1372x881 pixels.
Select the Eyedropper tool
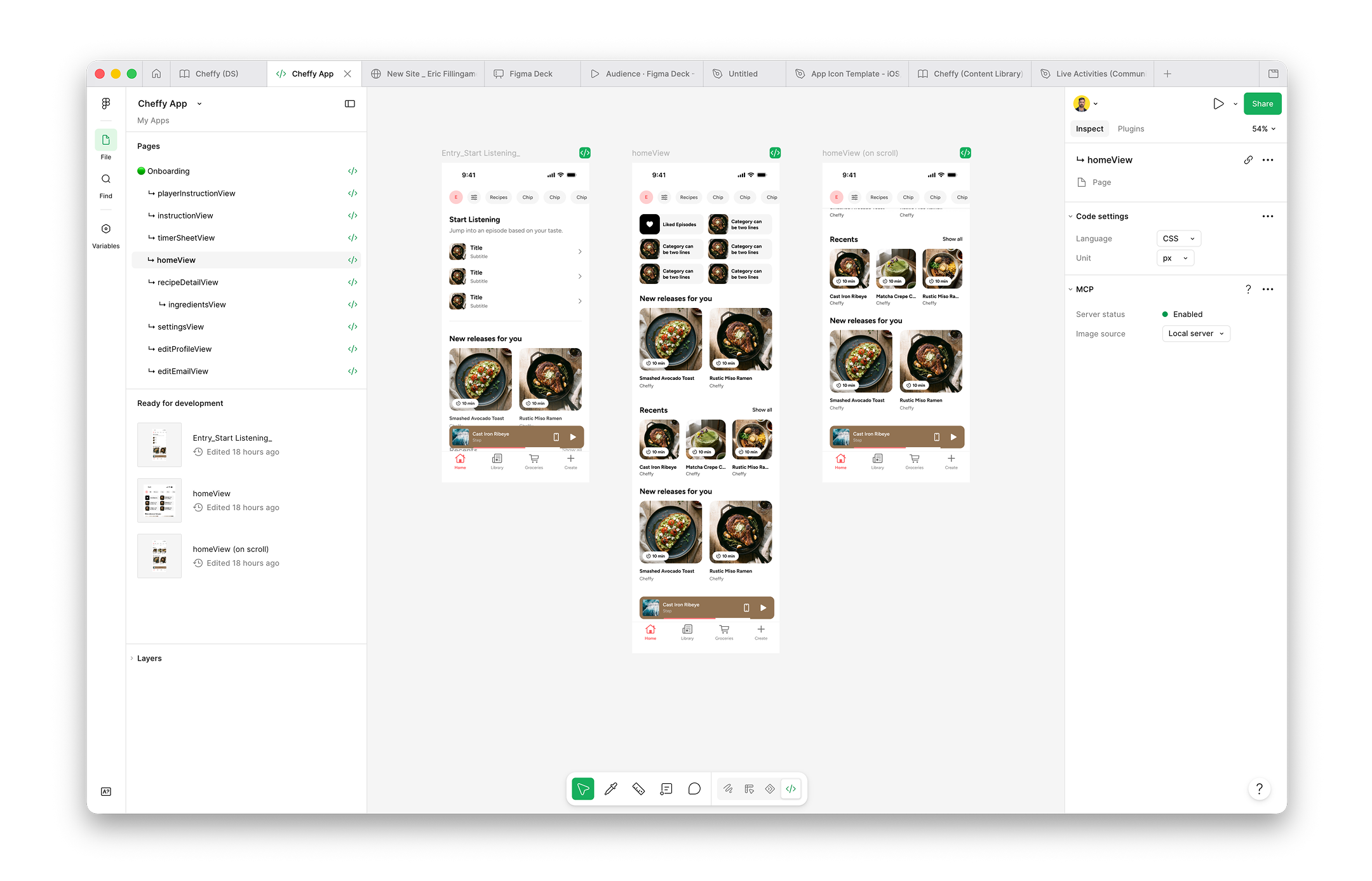tap(611, 789)
